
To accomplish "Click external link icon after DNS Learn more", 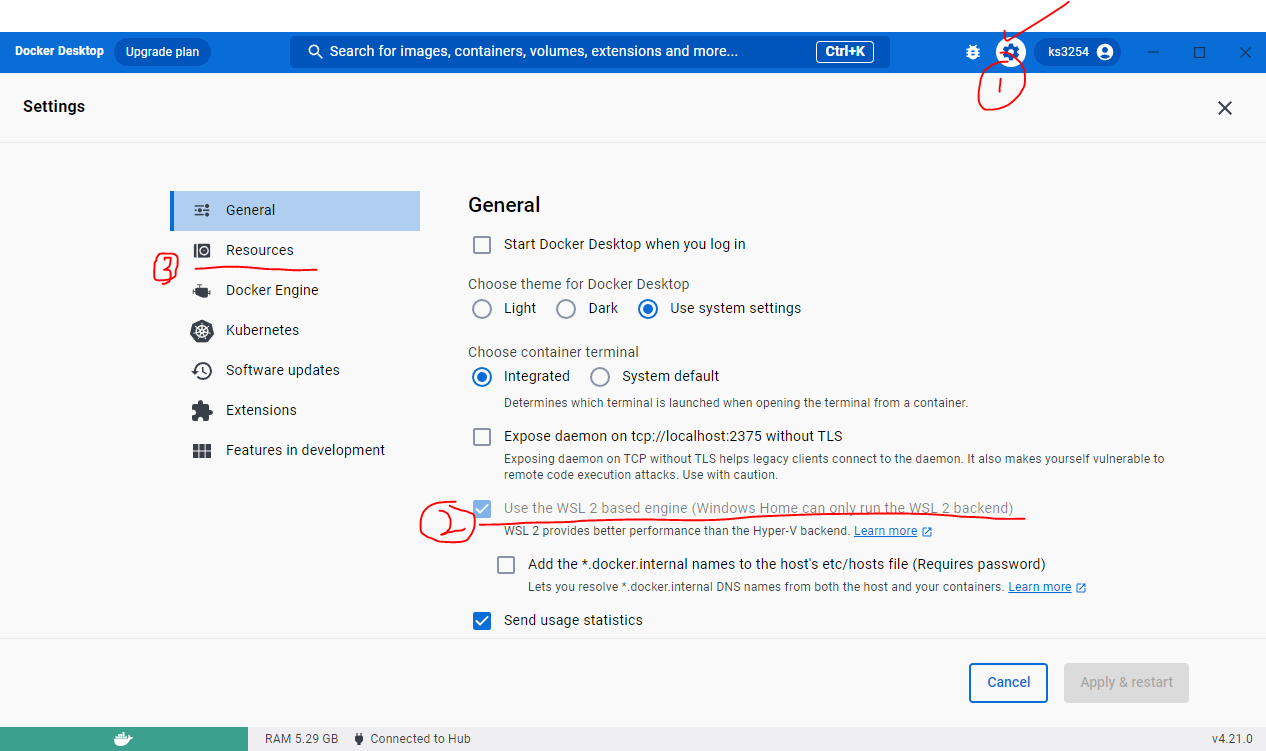I will pos(1081,588).
